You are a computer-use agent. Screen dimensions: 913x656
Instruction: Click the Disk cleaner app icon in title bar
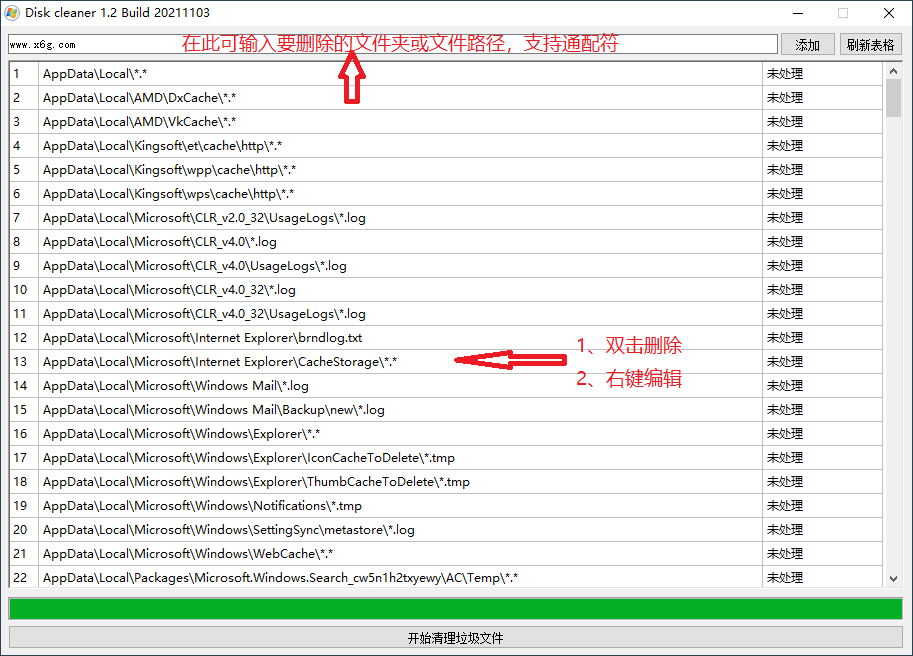[x=12, y=13]
